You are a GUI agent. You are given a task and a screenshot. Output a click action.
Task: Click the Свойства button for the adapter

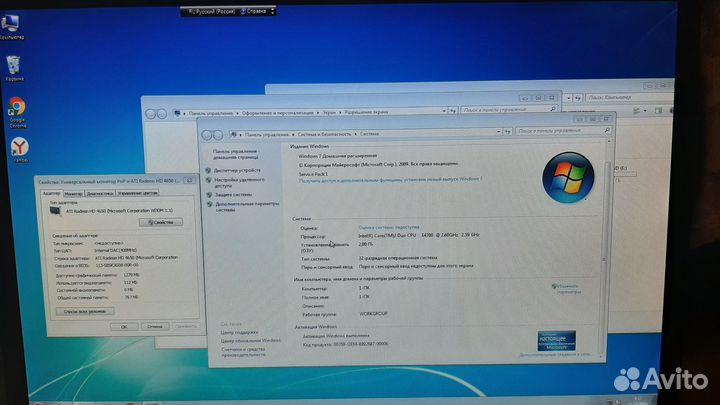[161, 222]
